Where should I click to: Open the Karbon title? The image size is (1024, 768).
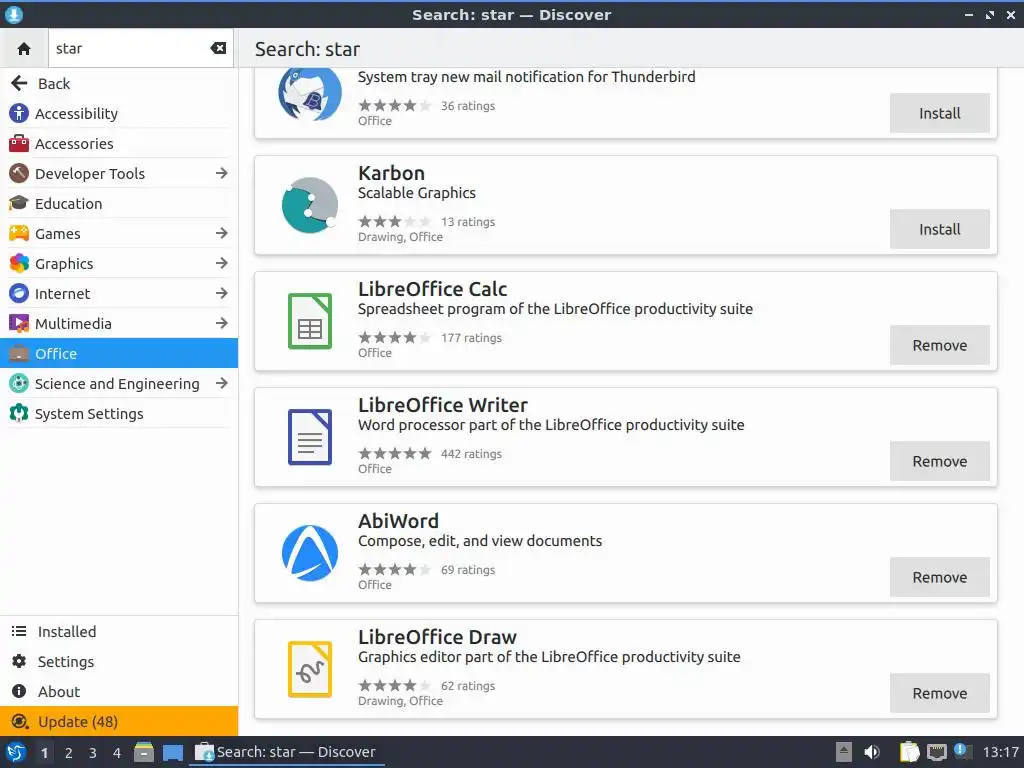click(x=391, y=173)
